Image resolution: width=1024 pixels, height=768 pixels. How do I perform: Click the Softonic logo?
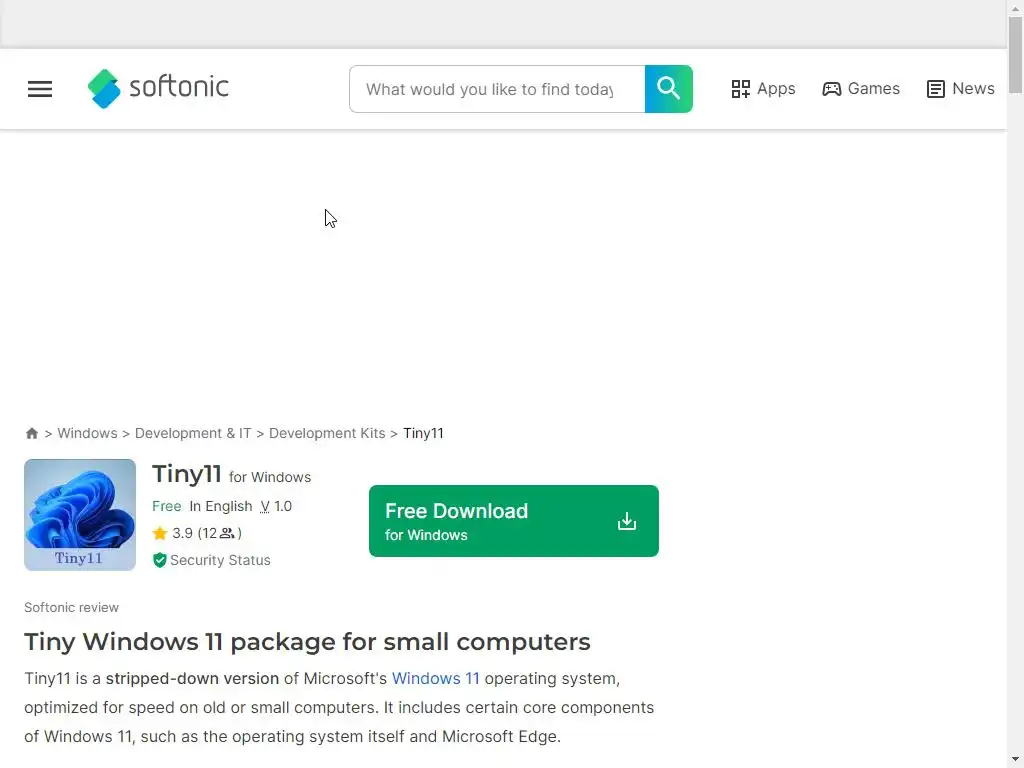point(158,88)
